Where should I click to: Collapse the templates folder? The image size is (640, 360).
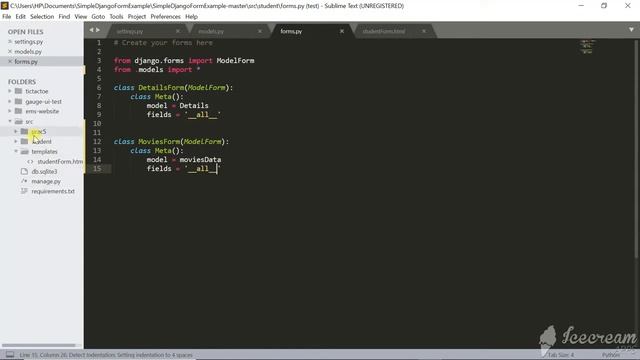[16, 151]
